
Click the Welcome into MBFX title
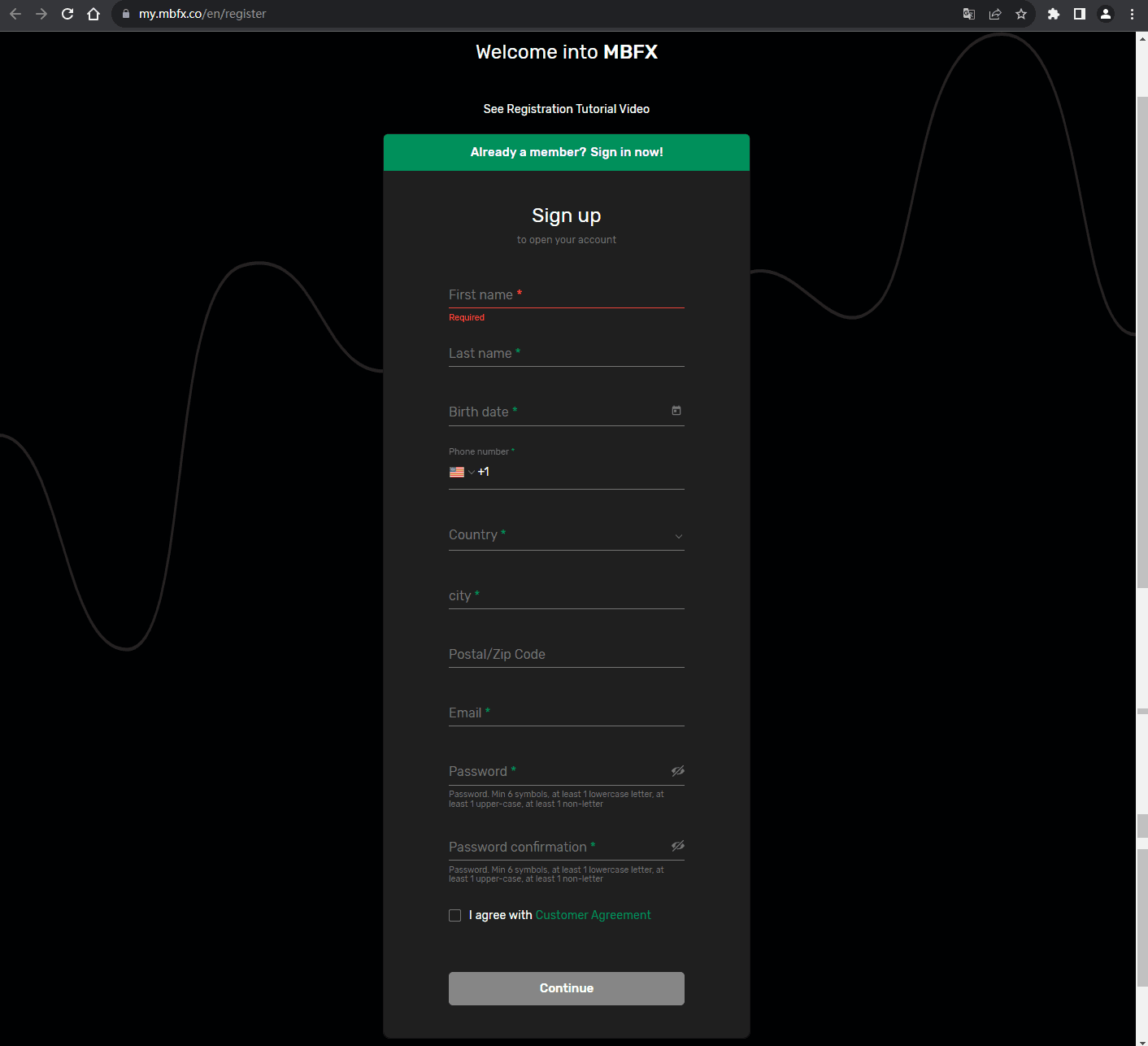point(567,52)
